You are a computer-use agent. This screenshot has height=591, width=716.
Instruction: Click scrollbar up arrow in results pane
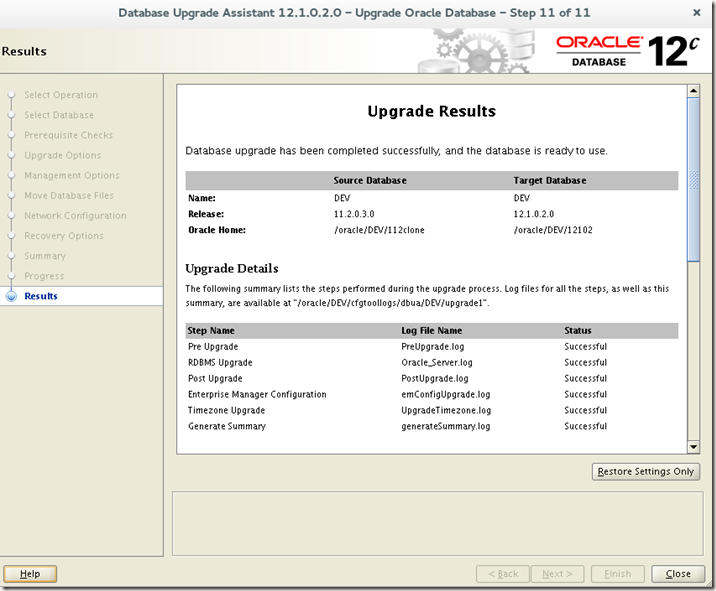tap(693, 90)
